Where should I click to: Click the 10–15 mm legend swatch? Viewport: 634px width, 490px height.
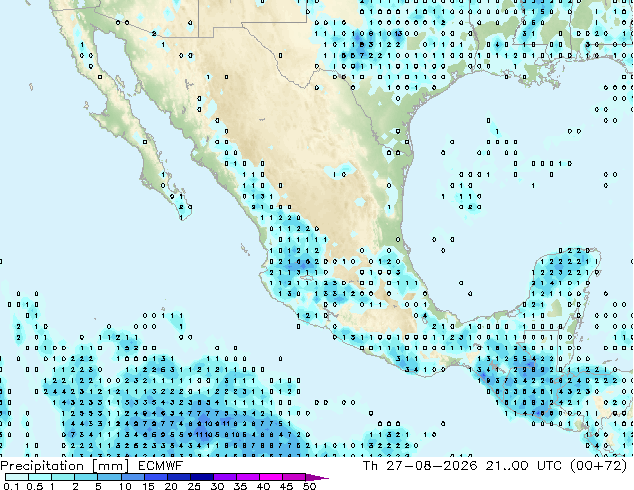point(132,477)
